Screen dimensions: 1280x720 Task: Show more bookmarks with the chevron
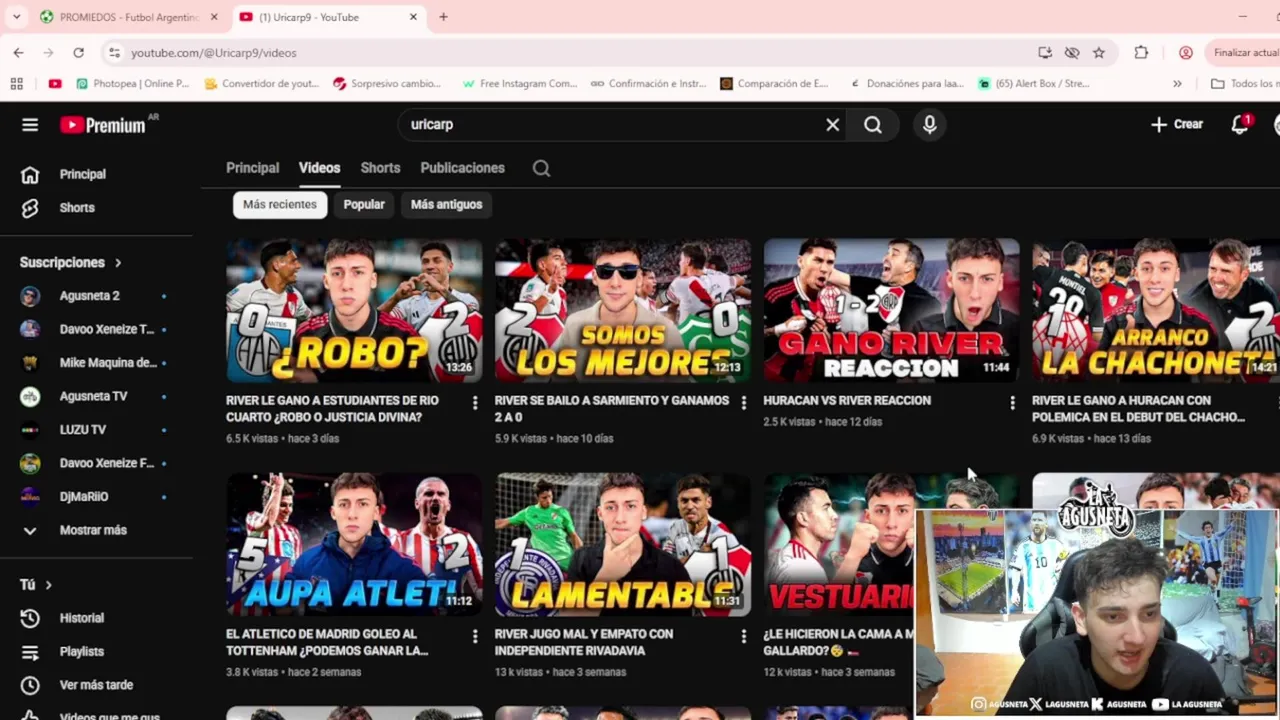click(1177, 84)
